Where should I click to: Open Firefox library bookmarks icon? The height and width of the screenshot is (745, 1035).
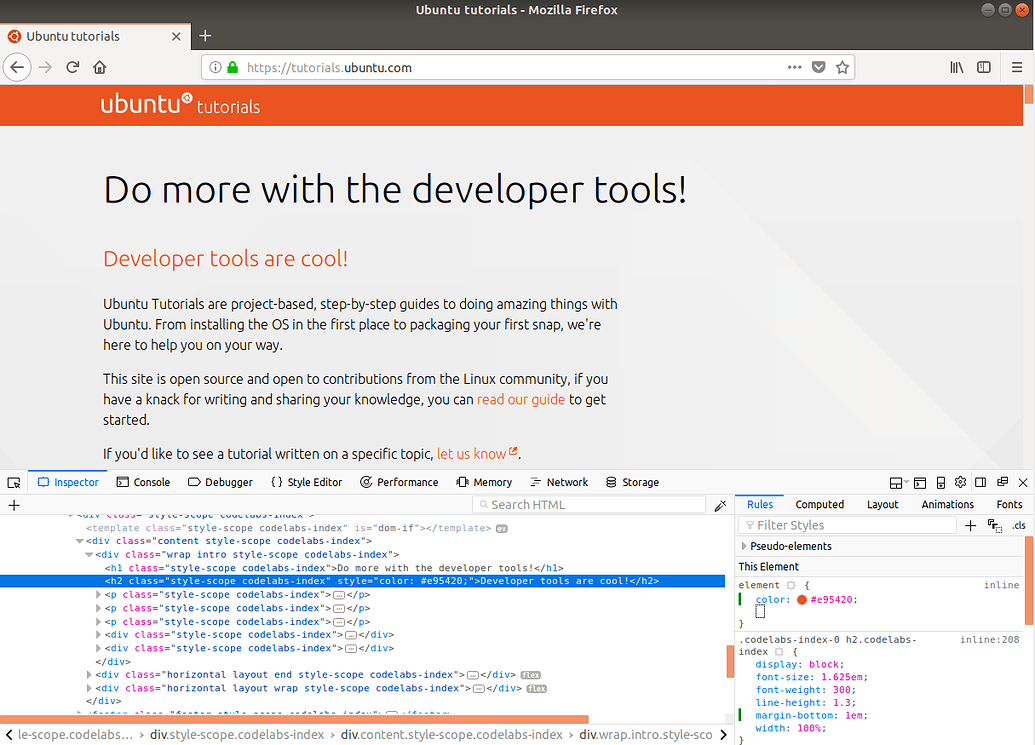click(955, 67)
